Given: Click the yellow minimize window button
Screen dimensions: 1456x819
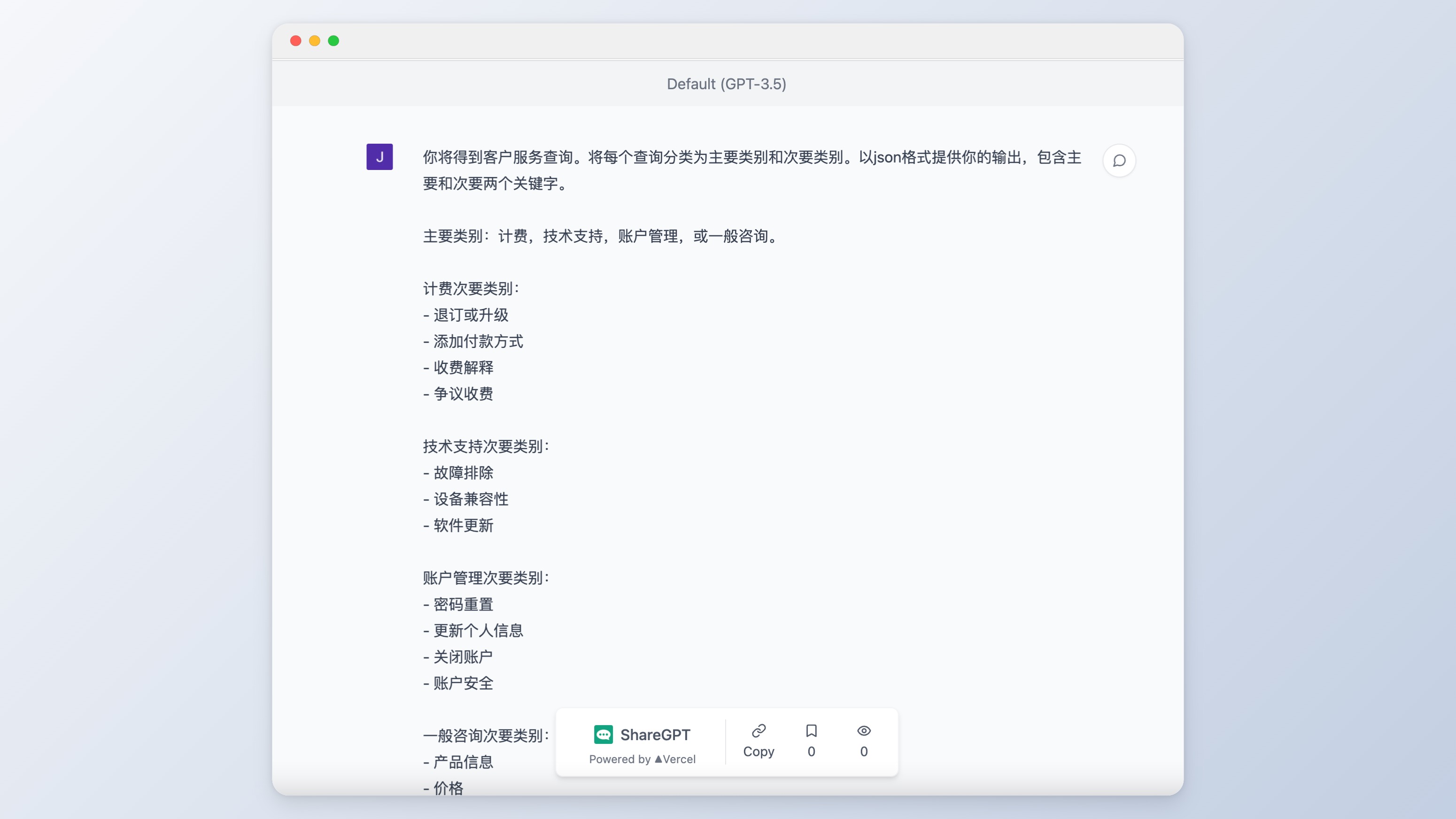Looking at the screenshot, I should [315, 41].
